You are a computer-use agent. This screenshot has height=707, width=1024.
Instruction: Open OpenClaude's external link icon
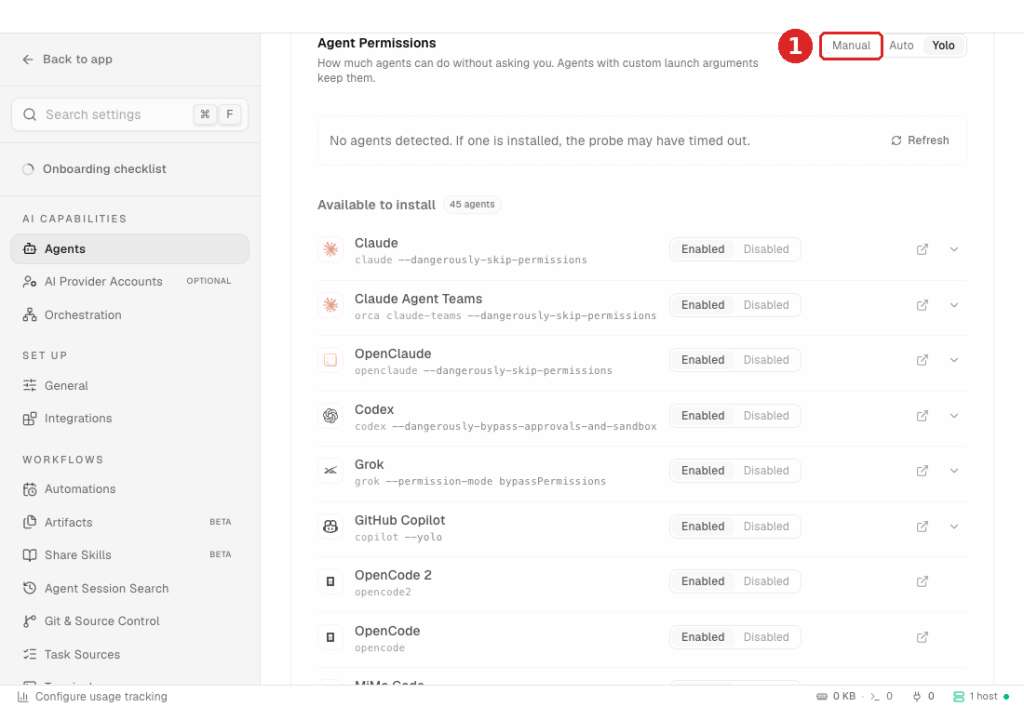(x=922, y=360)
